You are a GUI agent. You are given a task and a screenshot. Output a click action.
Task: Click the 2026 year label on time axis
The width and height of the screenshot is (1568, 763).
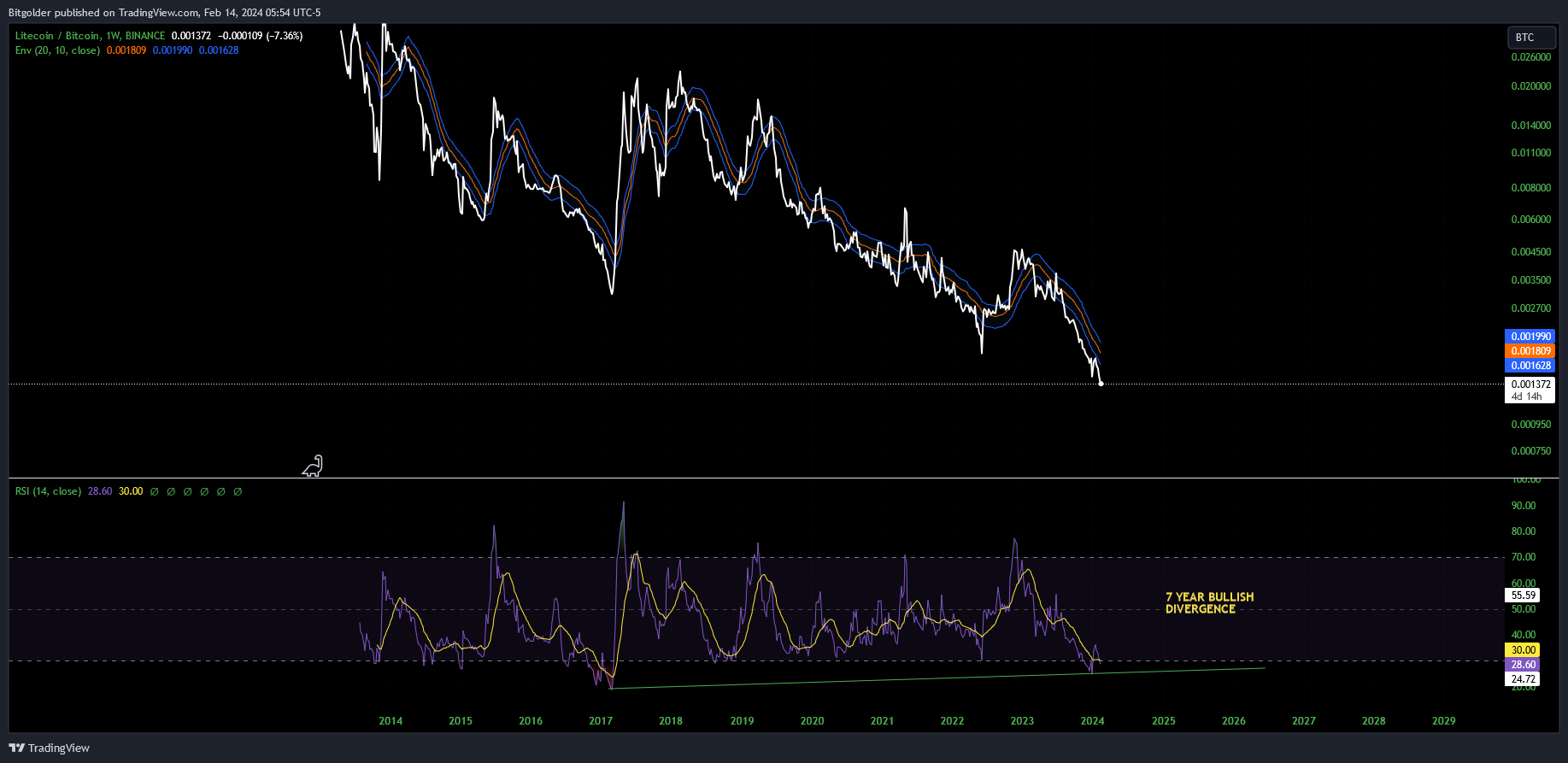[1233, 721]
